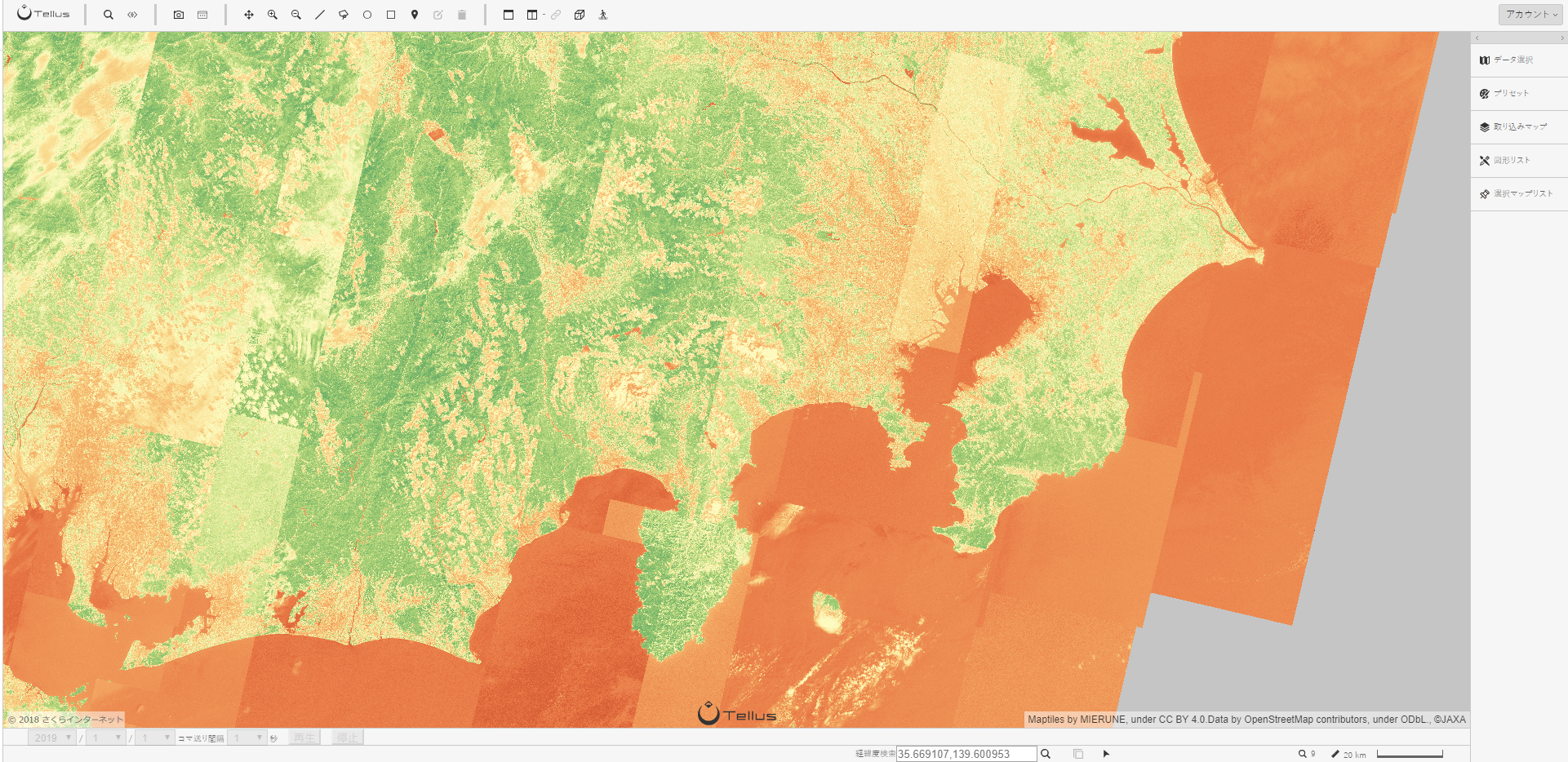1568x762 pixels.
Task: Click the cursor arrow icon in the status bar
Action: click(x=1107, y=754)
